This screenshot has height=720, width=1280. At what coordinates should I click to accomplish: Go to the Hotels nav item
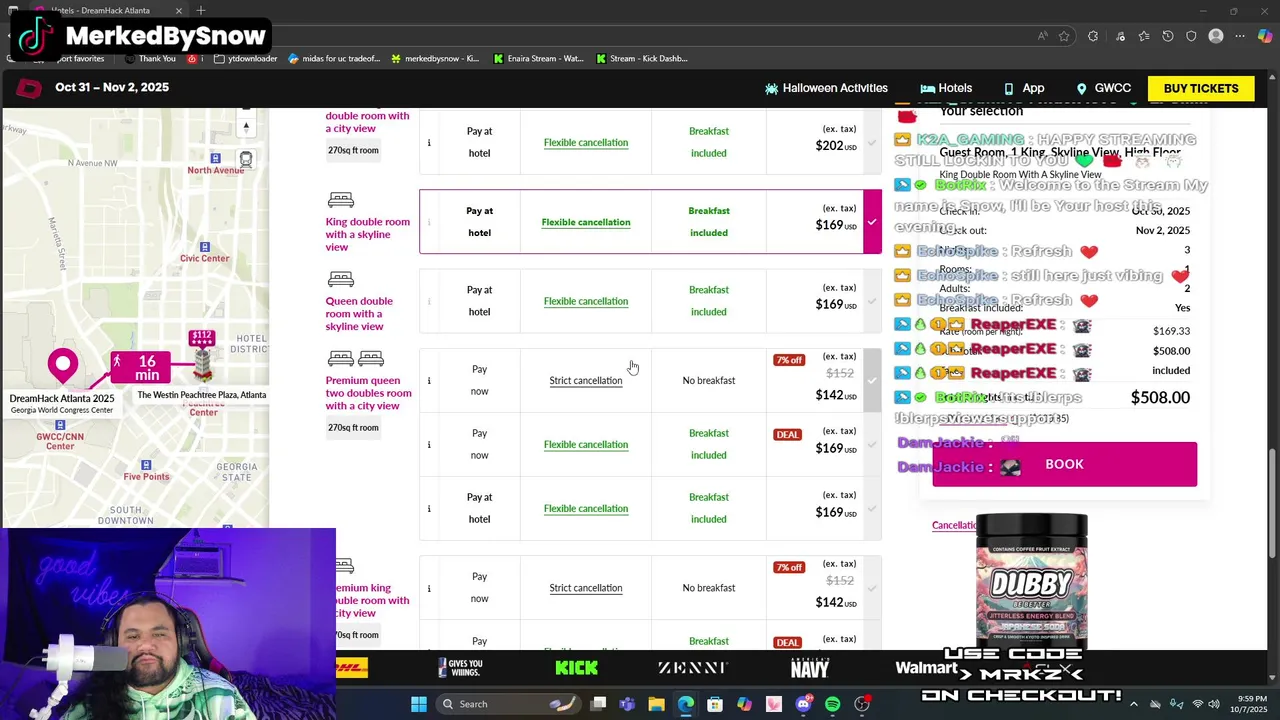[946, 88]
